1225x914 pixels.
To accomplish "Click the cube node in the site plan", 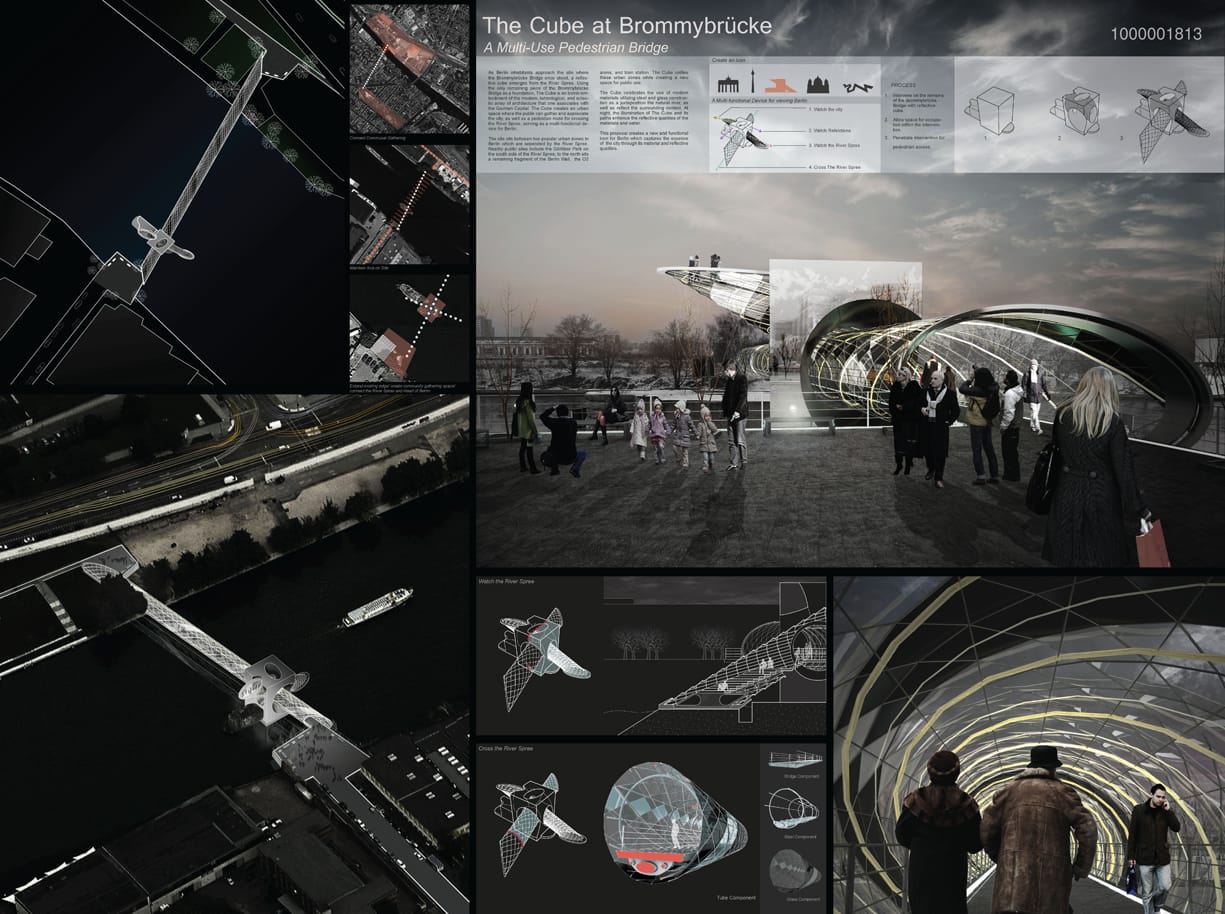I will coord(163,240).
